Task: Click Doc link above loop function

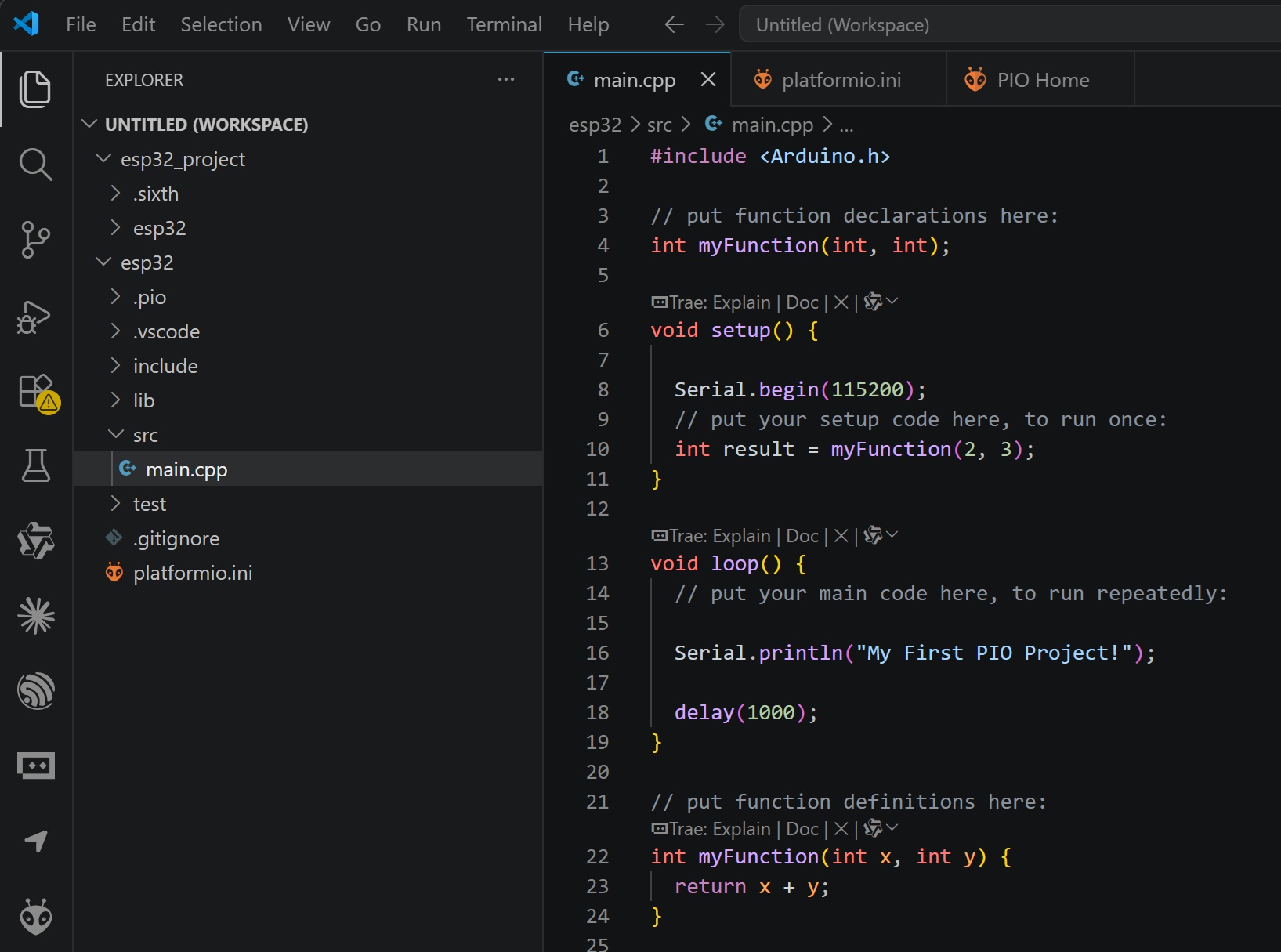Action: tap(802, 536)
